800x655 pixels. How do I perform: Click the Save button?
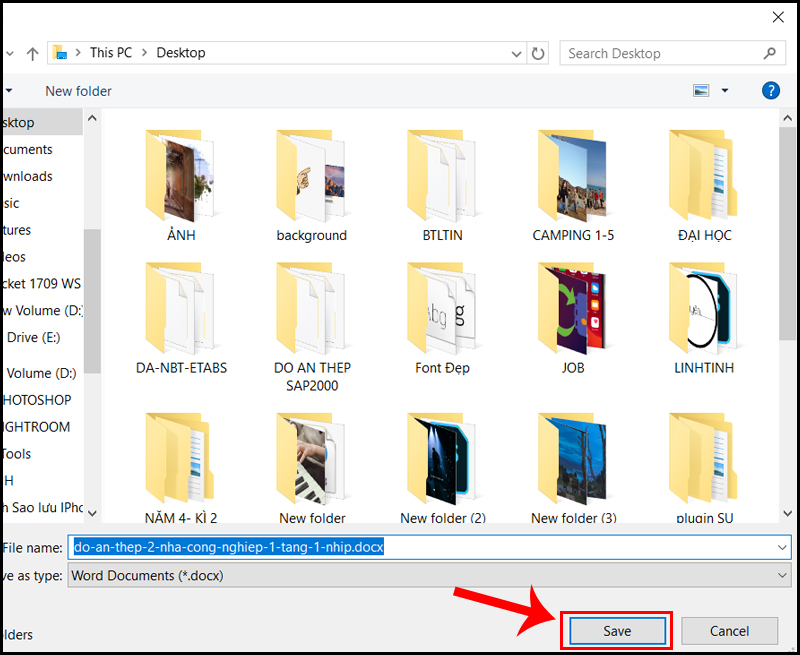616,631
